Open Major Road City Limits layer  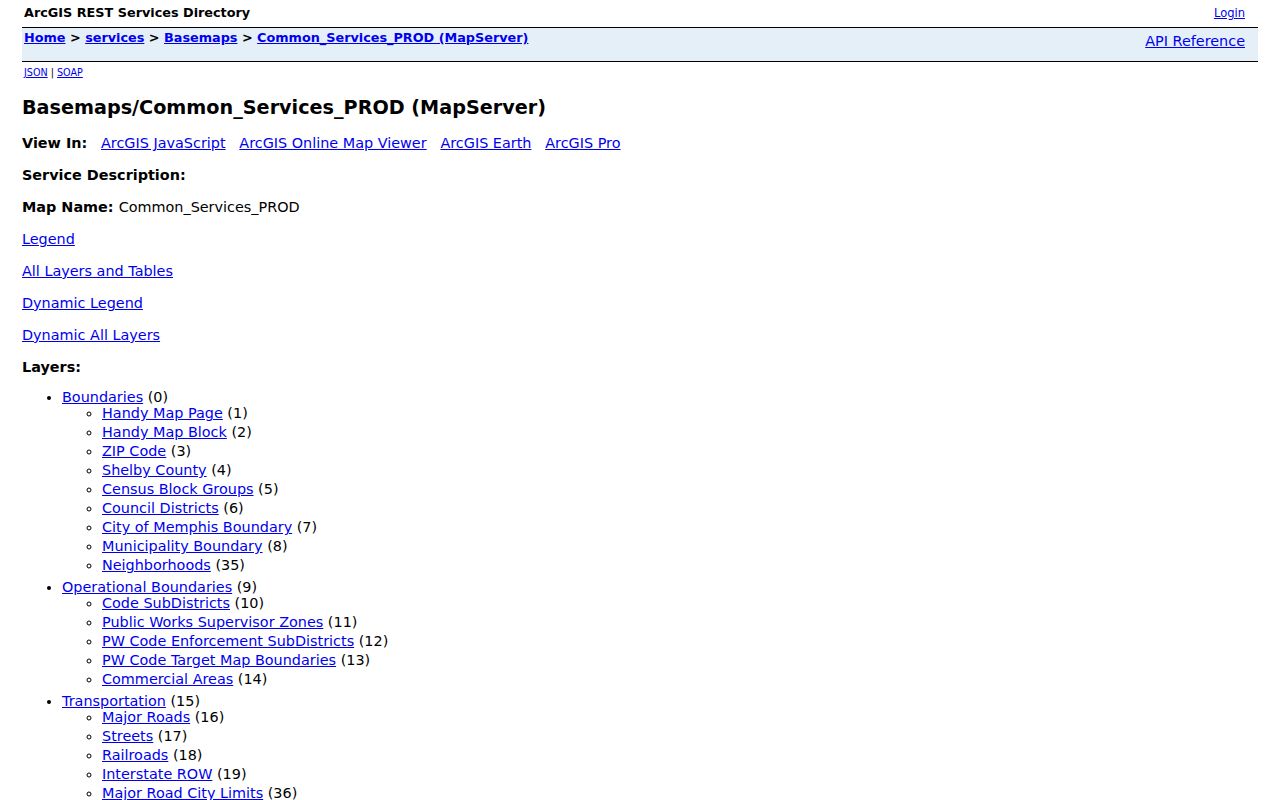click(x=182, y=793)
